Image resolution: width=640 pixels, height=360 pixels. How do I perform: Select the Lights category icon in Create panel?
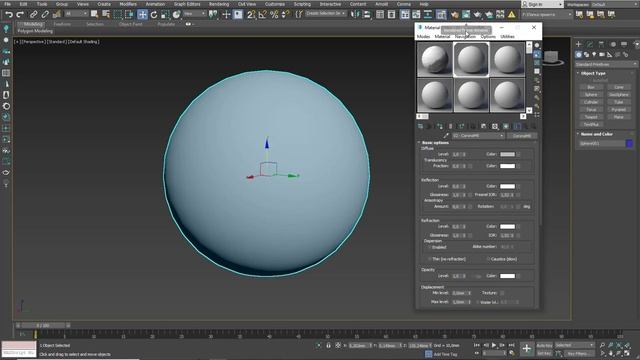[594, 54]
